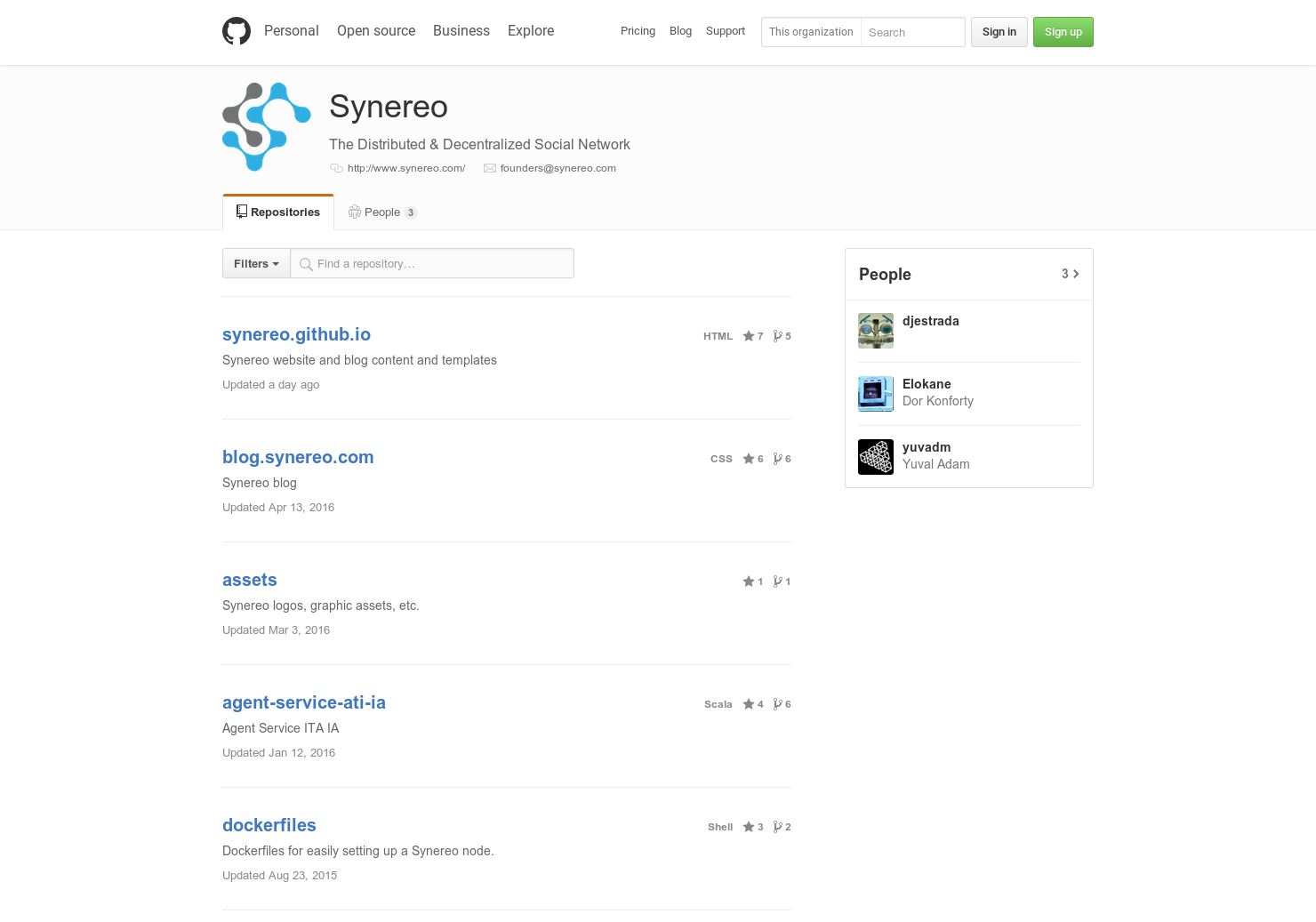1316x922 pixels.
Task: Click the link icon beside the Synereo website URL
Action: tap(337, 167)
